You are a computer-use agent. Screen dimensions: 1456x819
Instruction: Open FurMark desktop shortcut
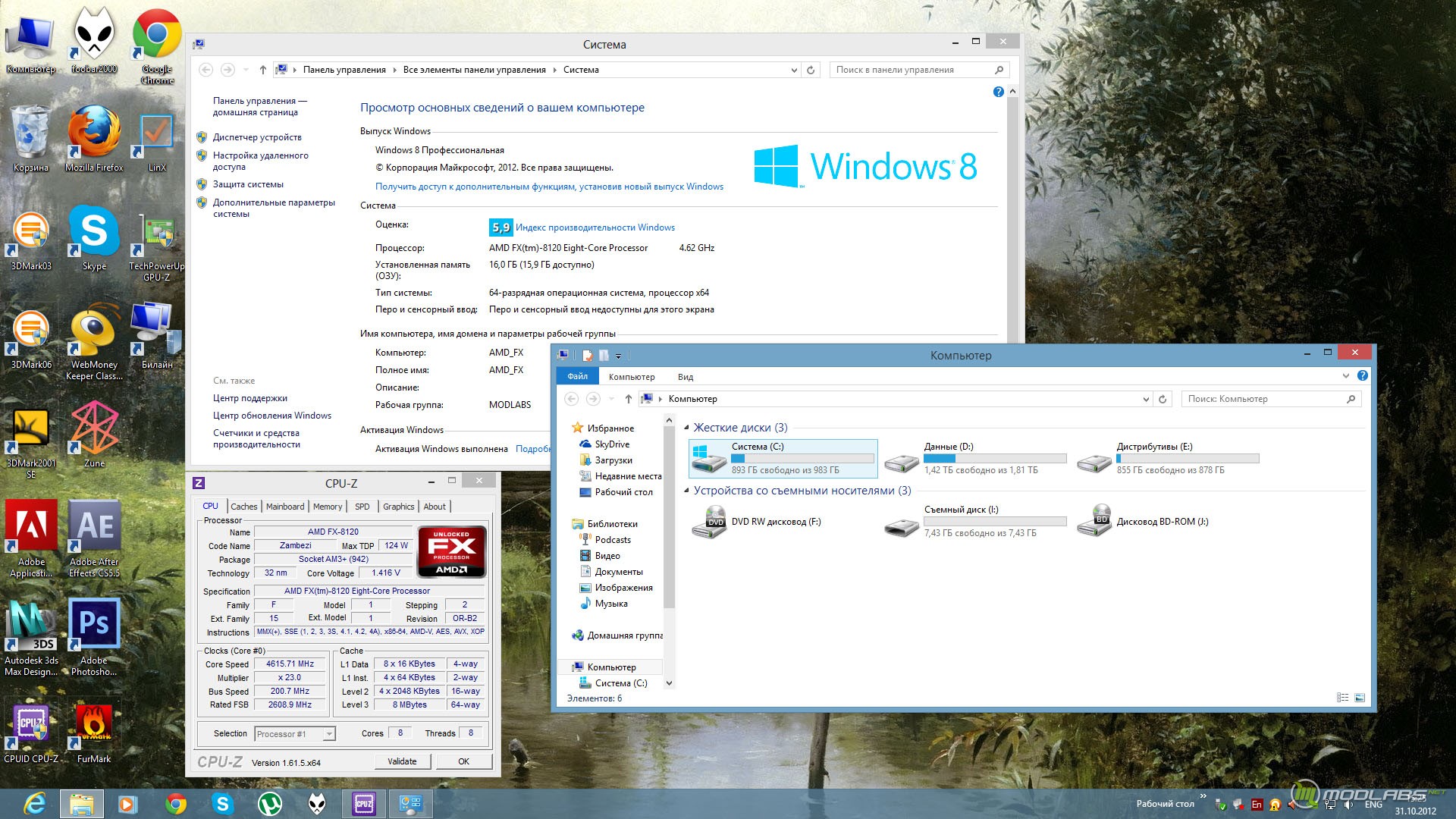coord(94,733)
